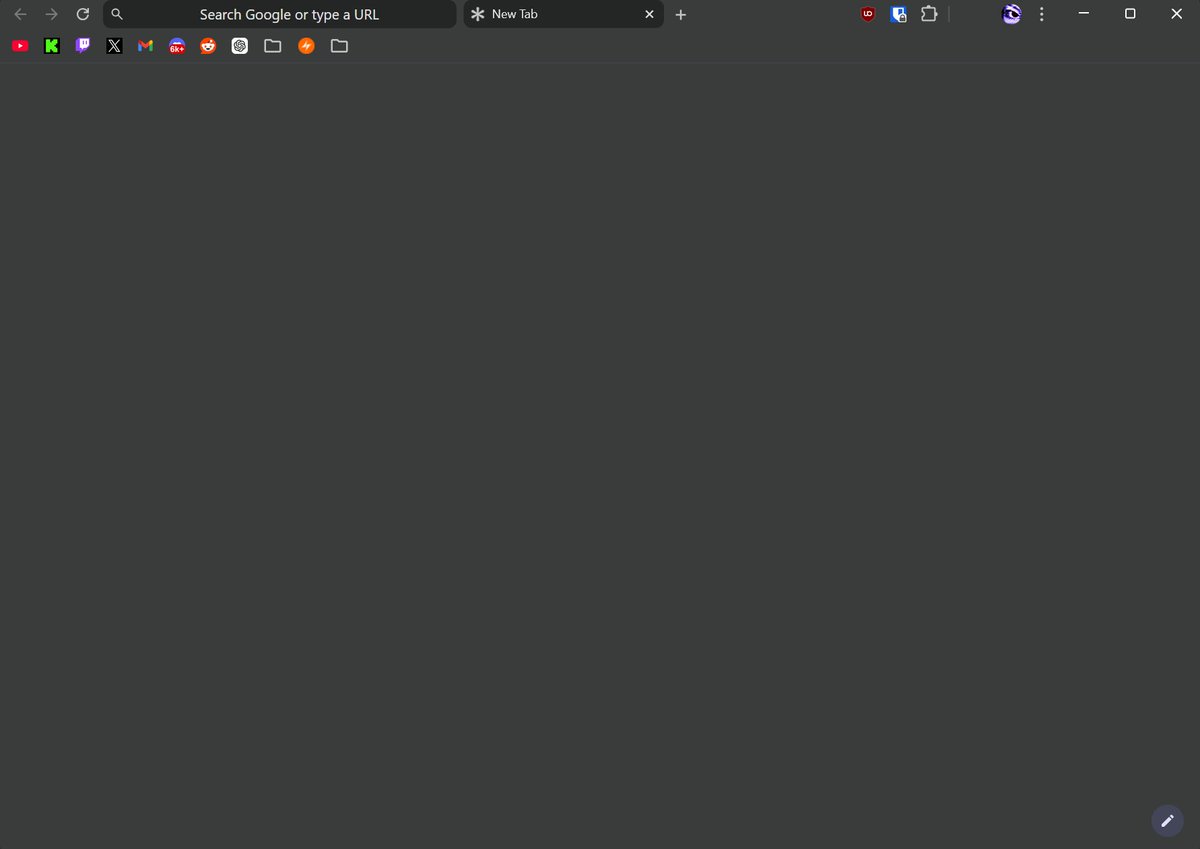Focus the 'Search Google or type a URL' field
The height and width of the screenshot is (849, 1200).
point(280,14)
